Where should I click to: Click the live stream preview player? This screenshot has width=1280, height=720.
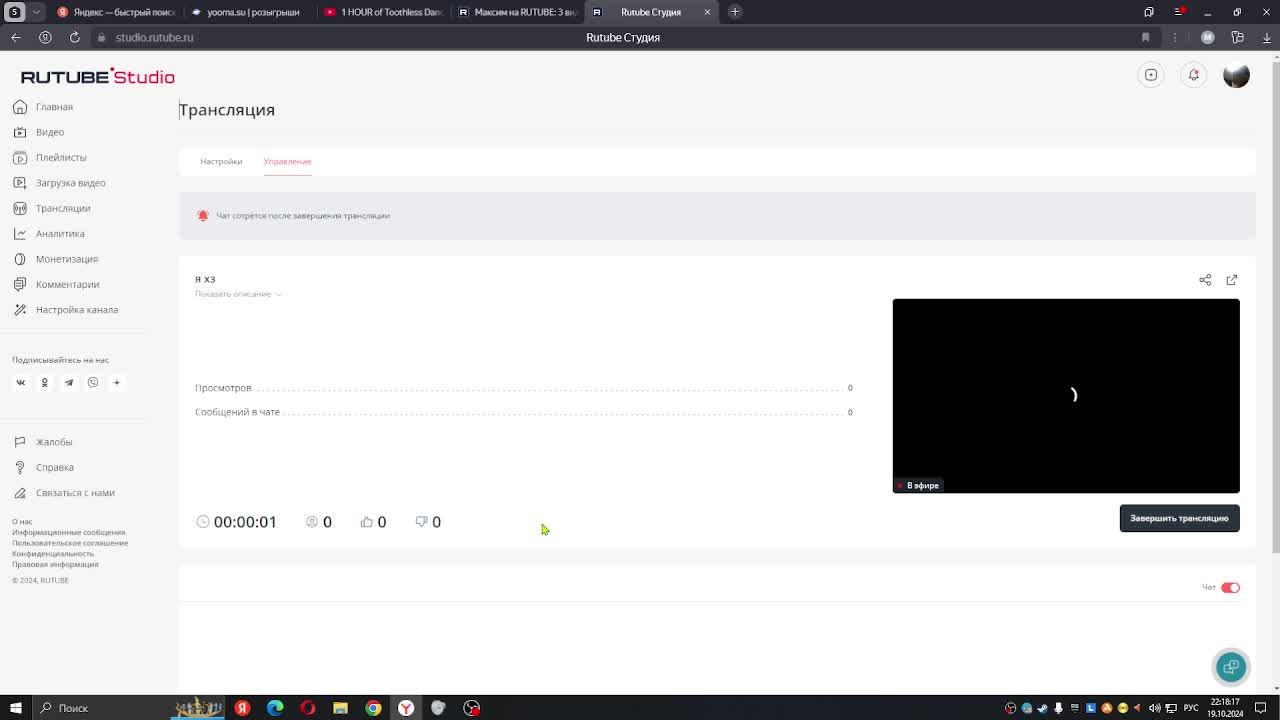[x=1066, y=396]
